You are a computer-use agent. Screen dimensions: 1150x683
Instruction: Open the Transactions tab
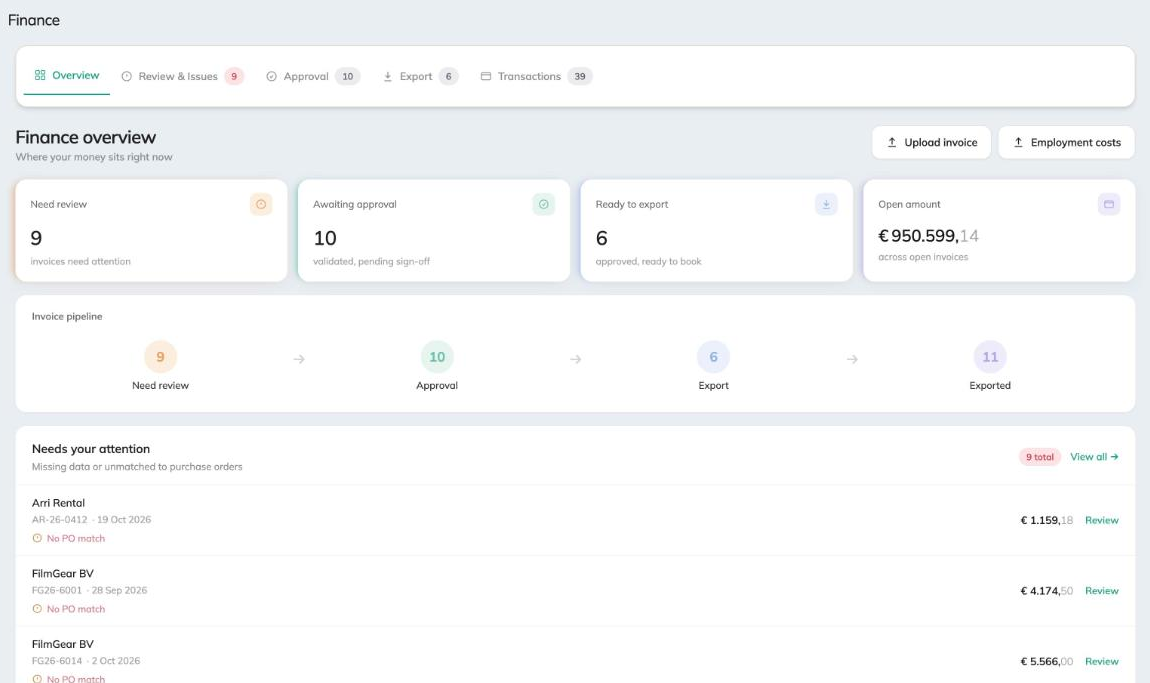536,76
